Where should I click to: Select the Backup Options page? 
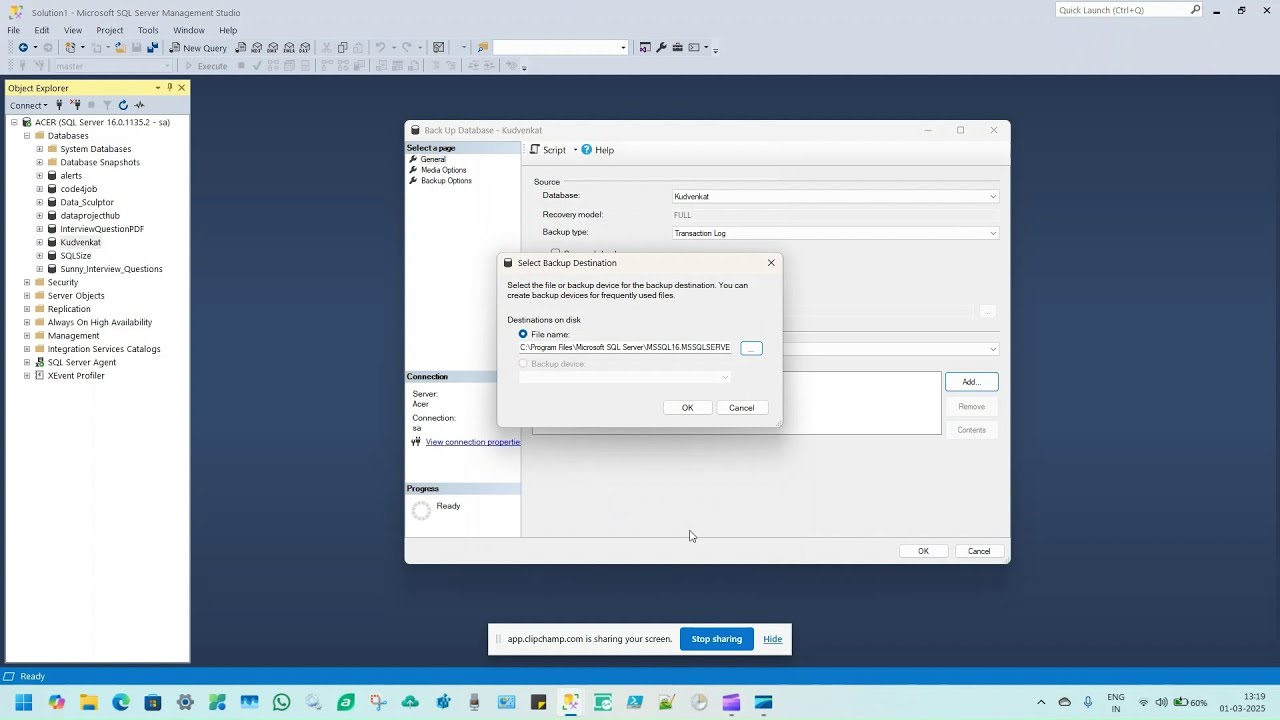click(x=446, y=181)
